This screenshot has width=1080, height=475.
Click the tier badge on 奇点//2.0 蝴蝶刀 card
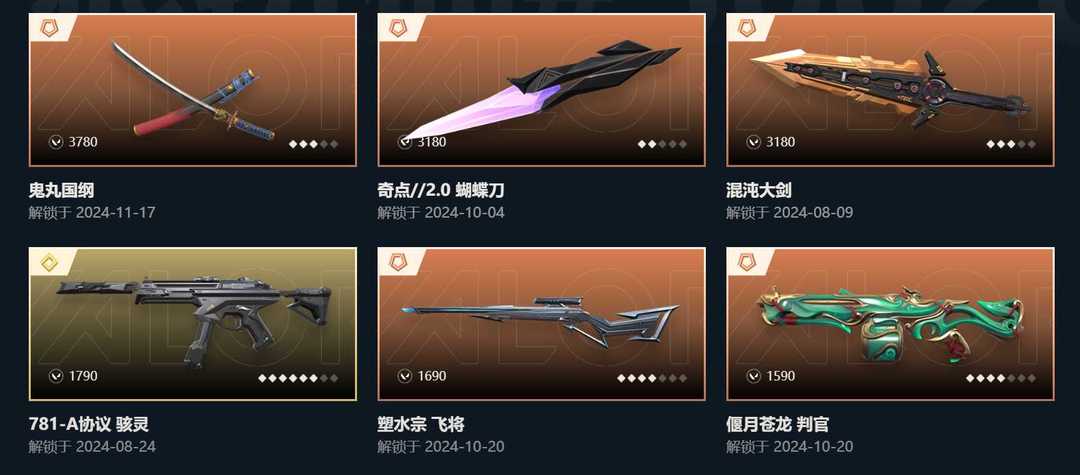click(397, 28)
